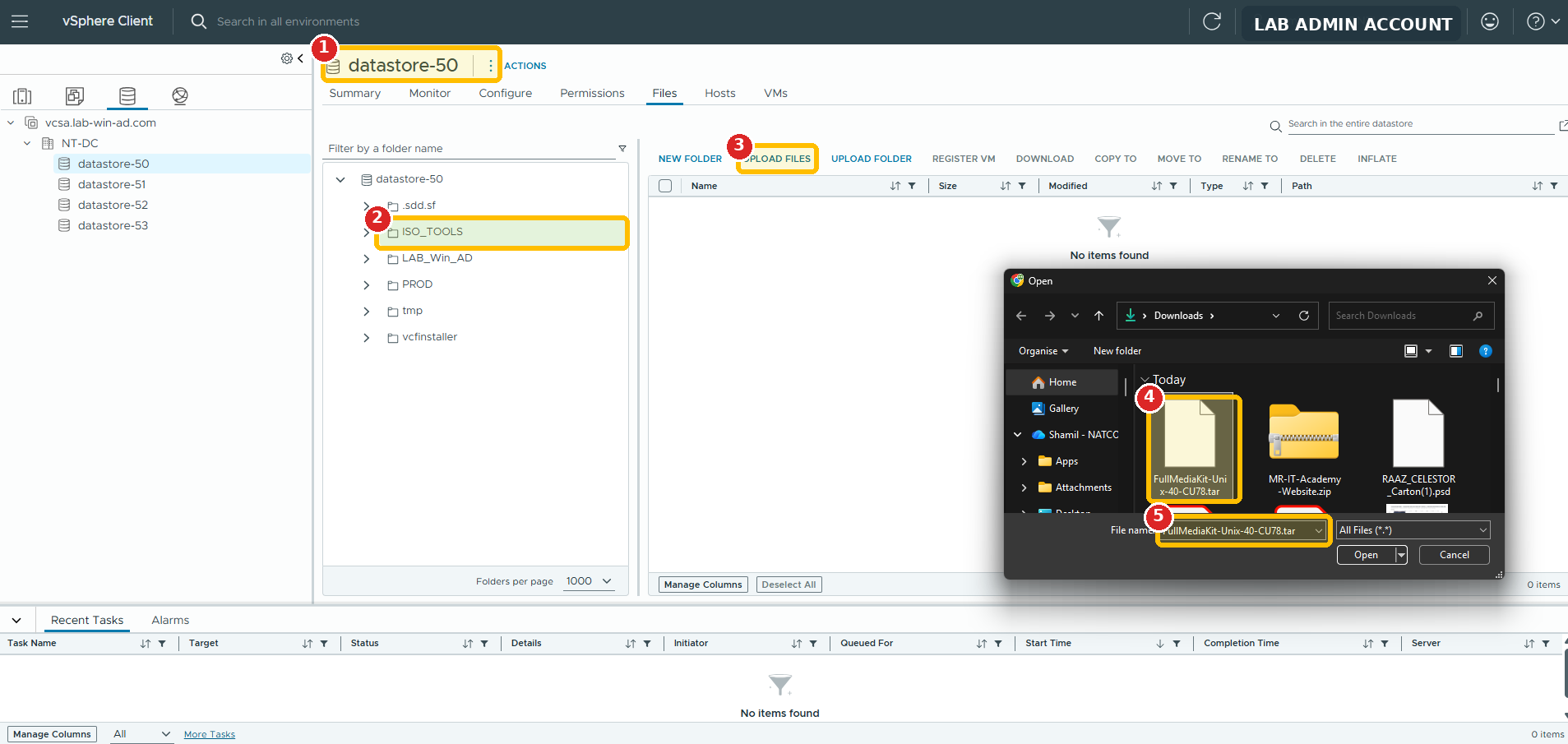Expand the LAB_Win_AD folder

point(366,259)
